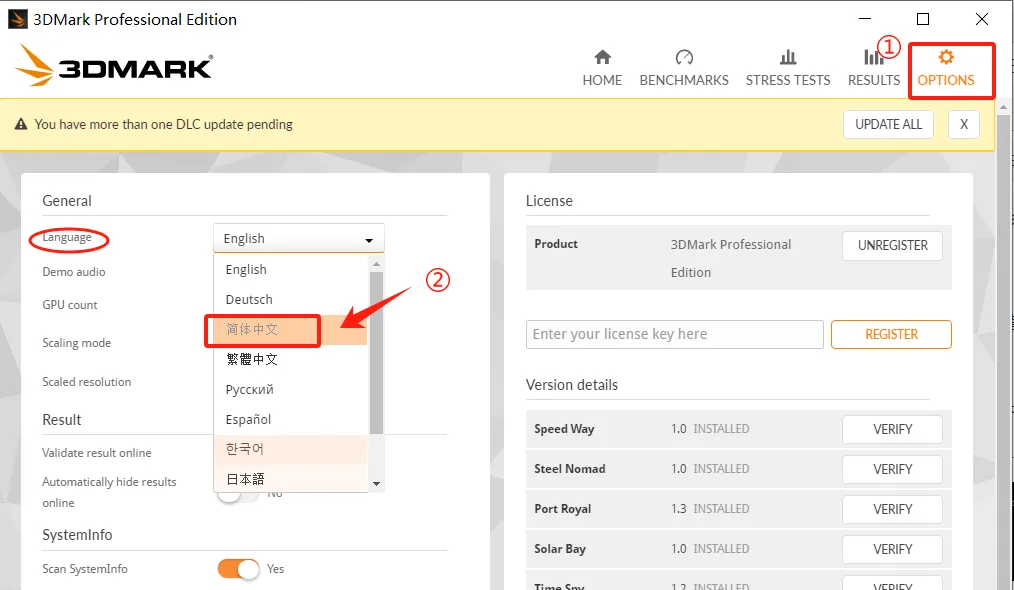Click the language list scroll down arrow

pos(376,484)
